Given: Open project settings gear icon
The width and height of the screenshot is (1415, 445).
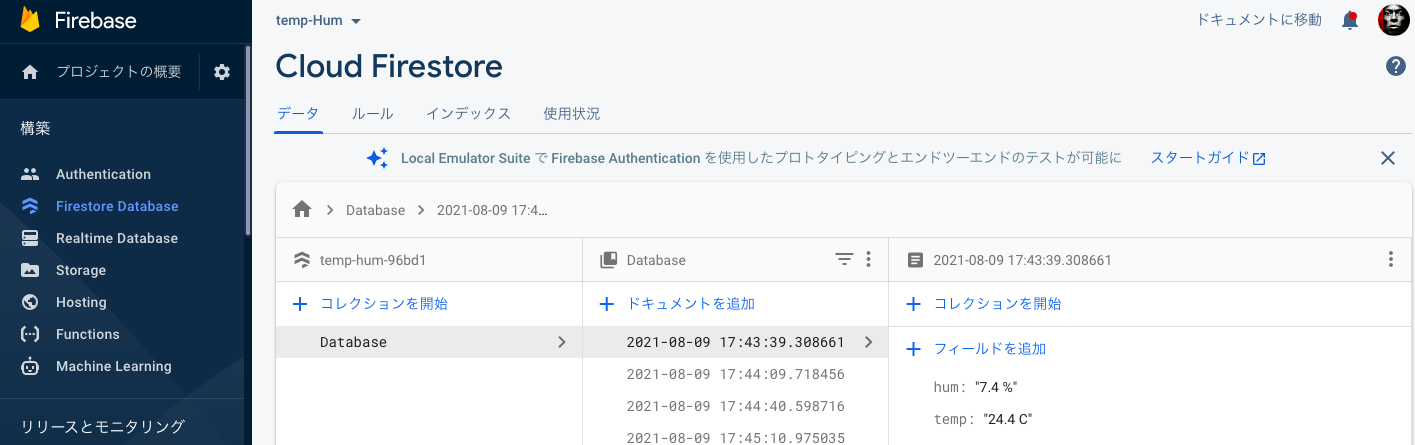Looking at the screenshot, I should pos(222,72).
